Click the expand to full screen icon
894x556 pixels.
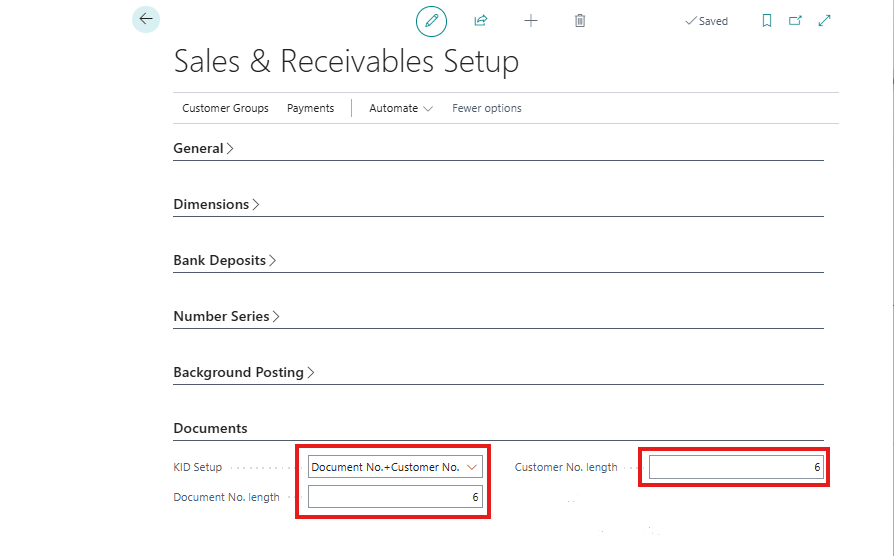tap(825, 21)
